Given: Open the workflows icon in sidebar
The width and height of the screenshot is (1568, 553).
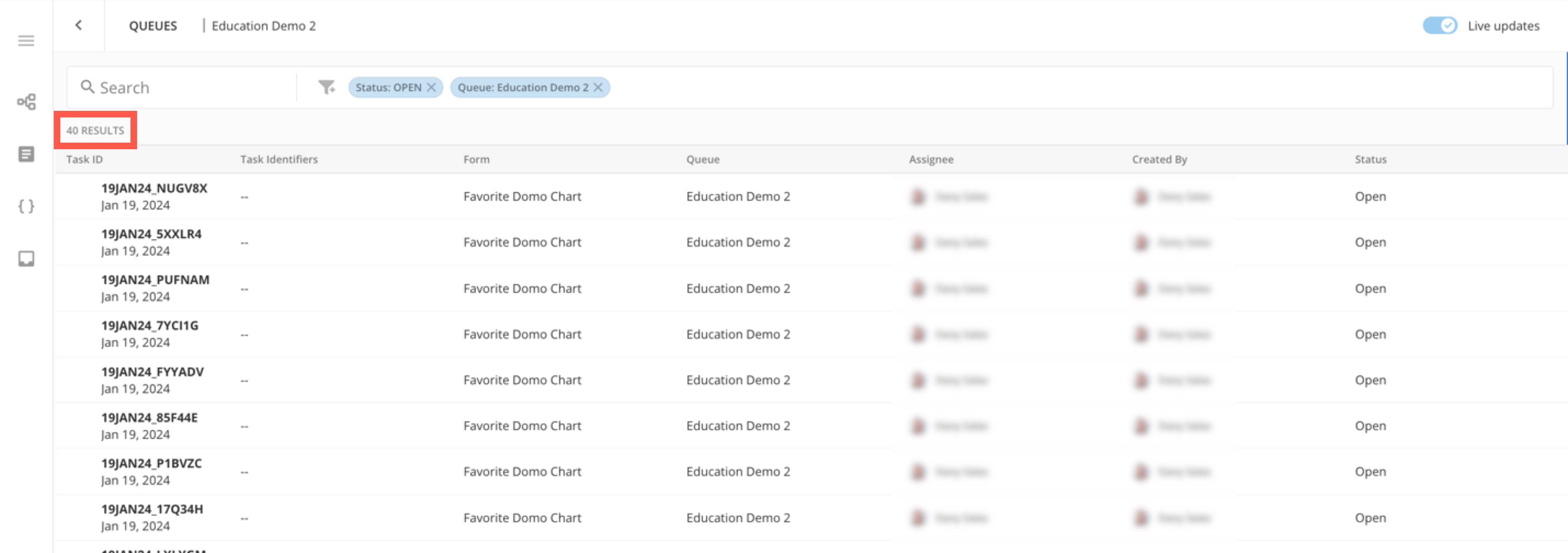Looking at the screenshot, I should 26,102.
